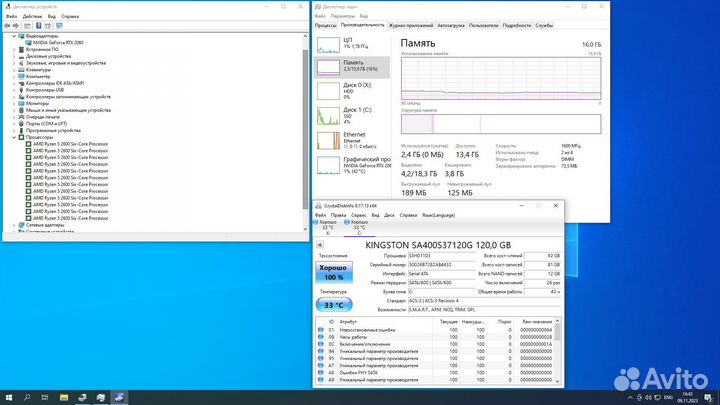
Task: Expand the Сетевые адаптеры node
Action: (14, 225)
